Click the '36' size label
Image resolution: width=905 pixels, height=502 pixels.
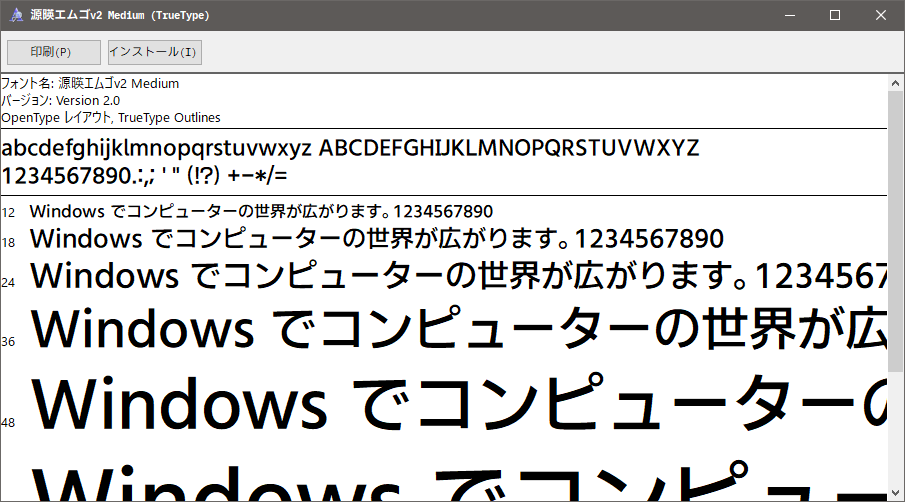point(8,342)
